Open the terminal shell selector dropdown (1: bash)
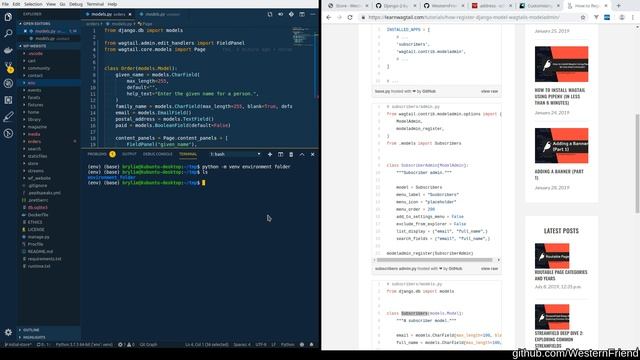640x360 pixels. pyautogui.click(x=235, y=154)
